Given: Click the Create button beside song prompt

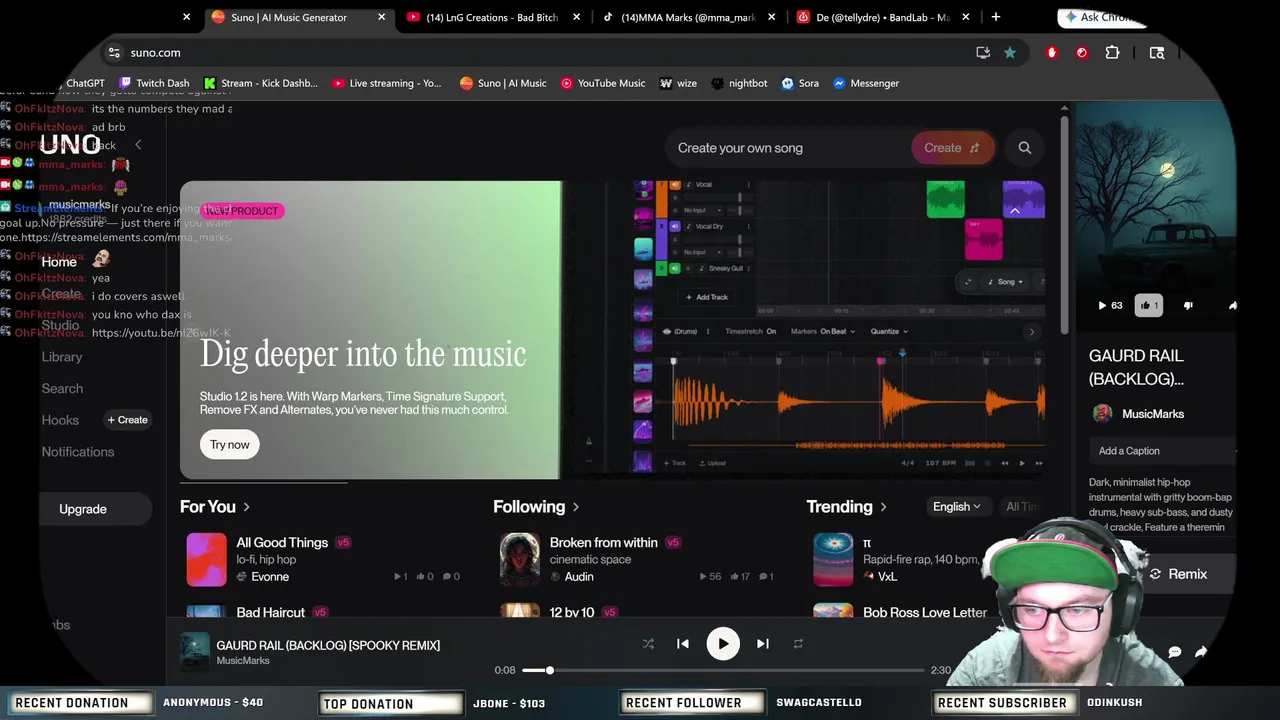Looking at the screenshot, I should pos(952,148).
